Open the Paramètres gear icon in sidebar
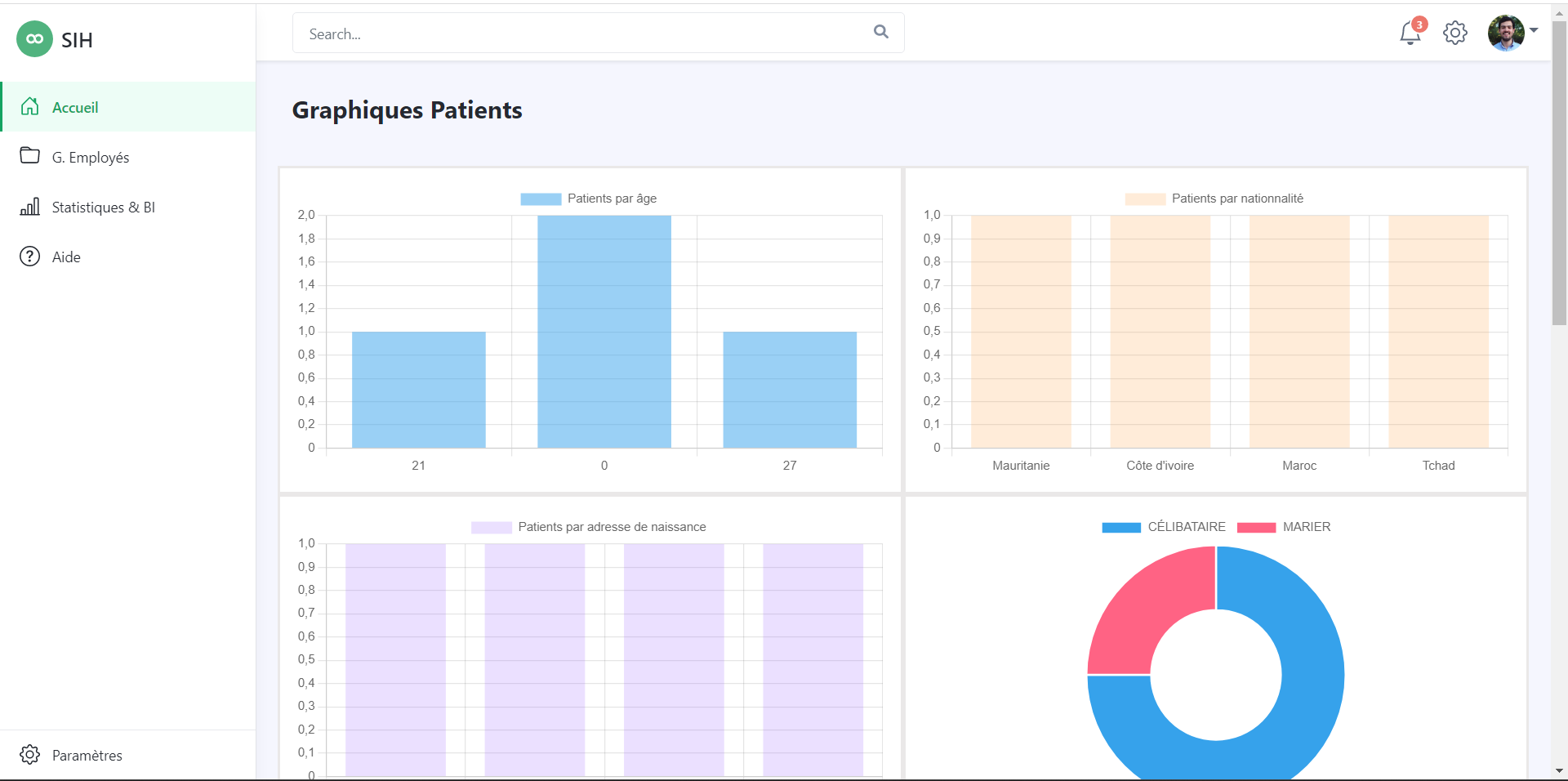Screen dimensions: 1568x781 click(x=30, y=754)
